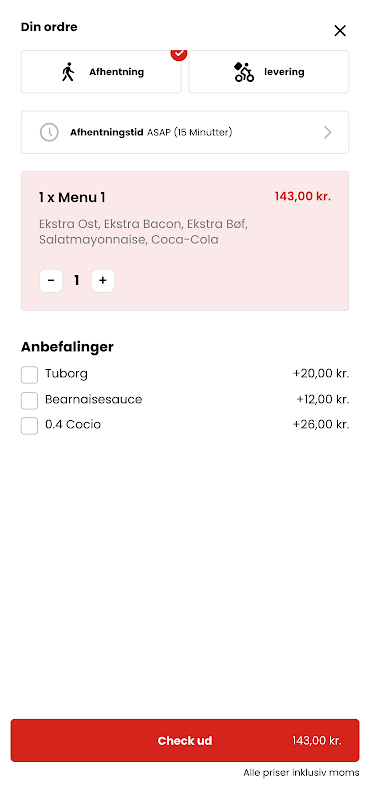
Task: Tick the Tuborg checkbox
Action: click(29, 375)
